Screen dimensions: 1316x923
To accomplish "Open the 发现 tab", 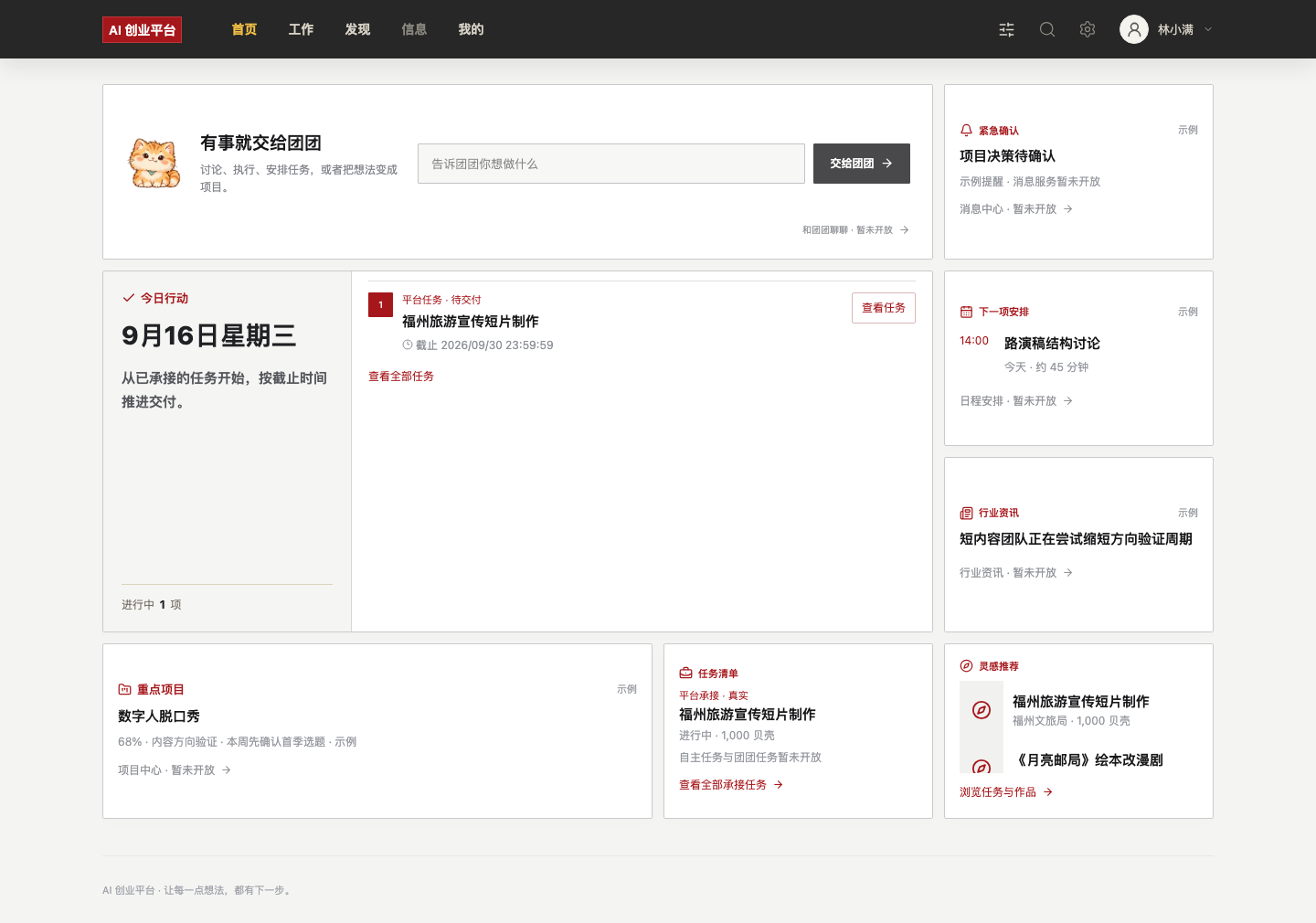I will click(x=357, y=29).
